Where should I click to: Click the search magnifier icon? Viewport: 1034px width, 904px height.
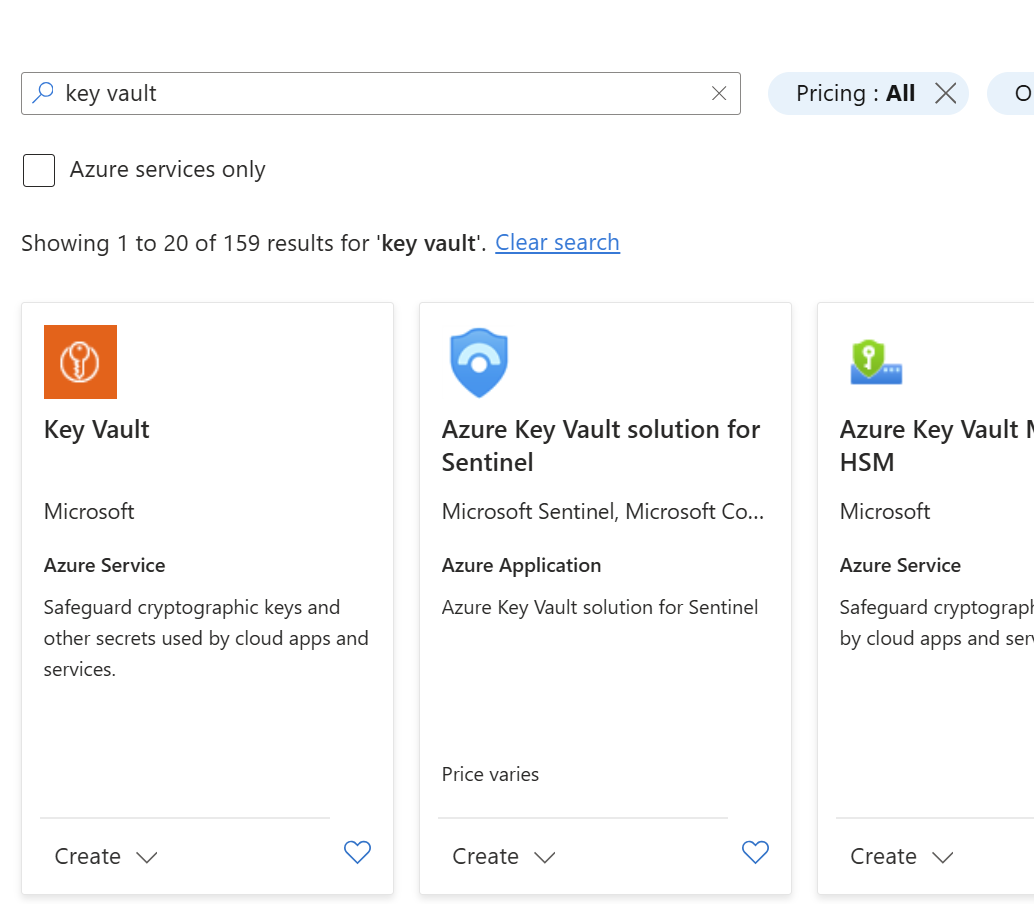point(44,93)
